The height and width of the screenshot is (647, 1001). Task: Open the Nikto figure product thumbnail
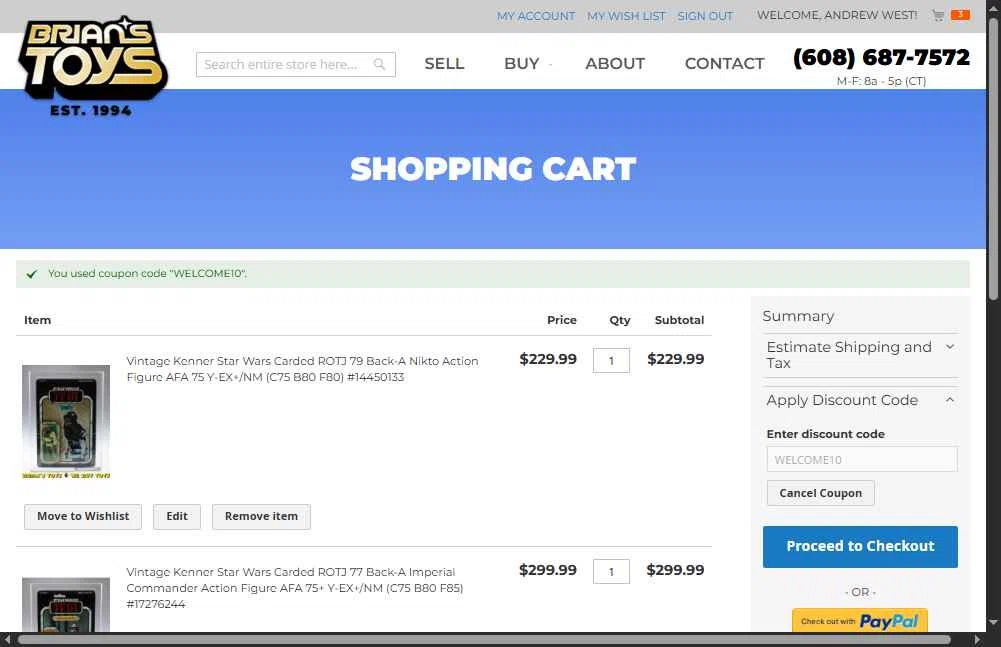coord(66,421)
